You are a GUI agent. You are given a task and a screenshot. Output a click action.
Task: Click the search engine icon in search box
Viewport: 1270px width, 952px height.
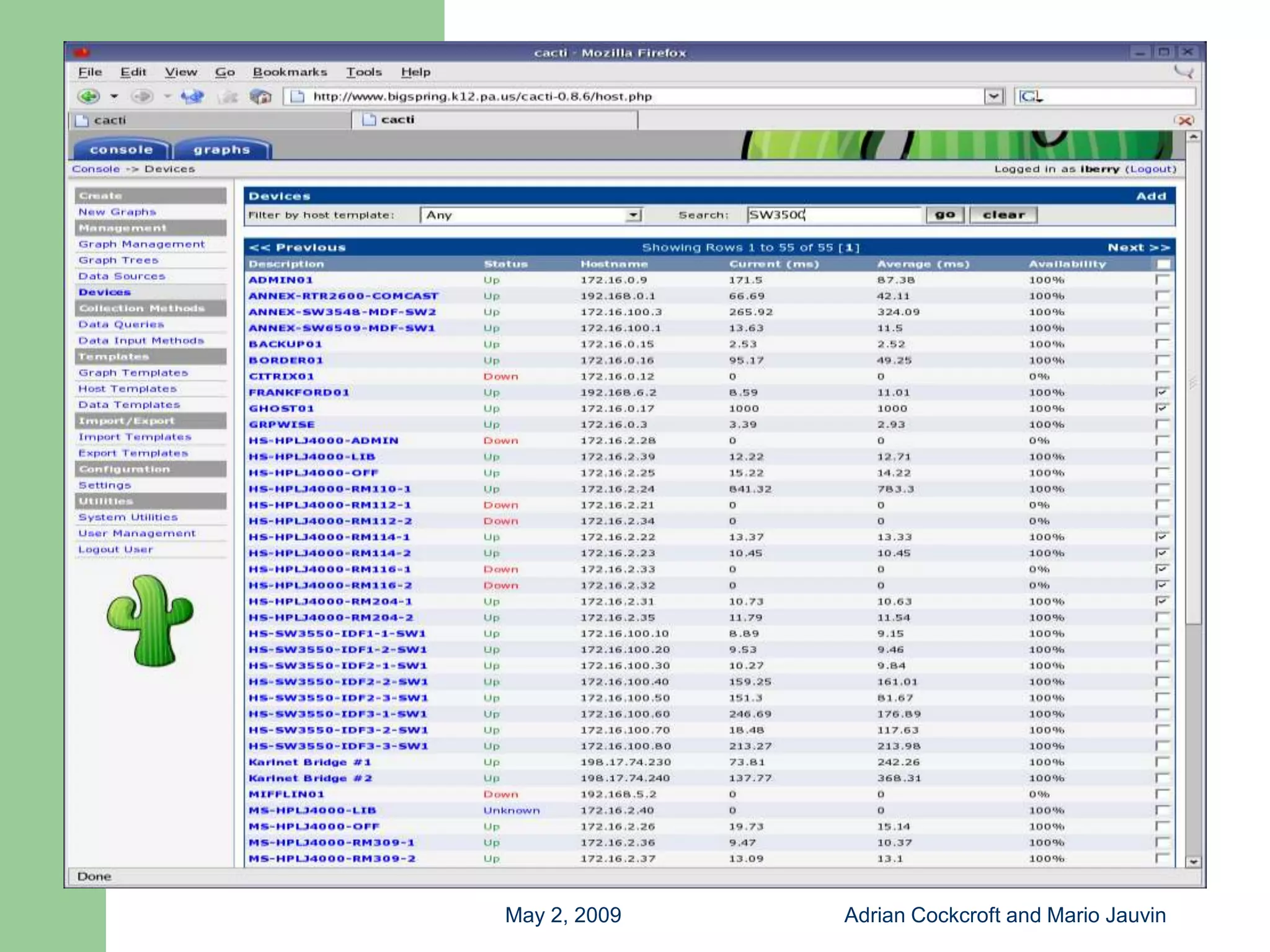pos(1031,97)
